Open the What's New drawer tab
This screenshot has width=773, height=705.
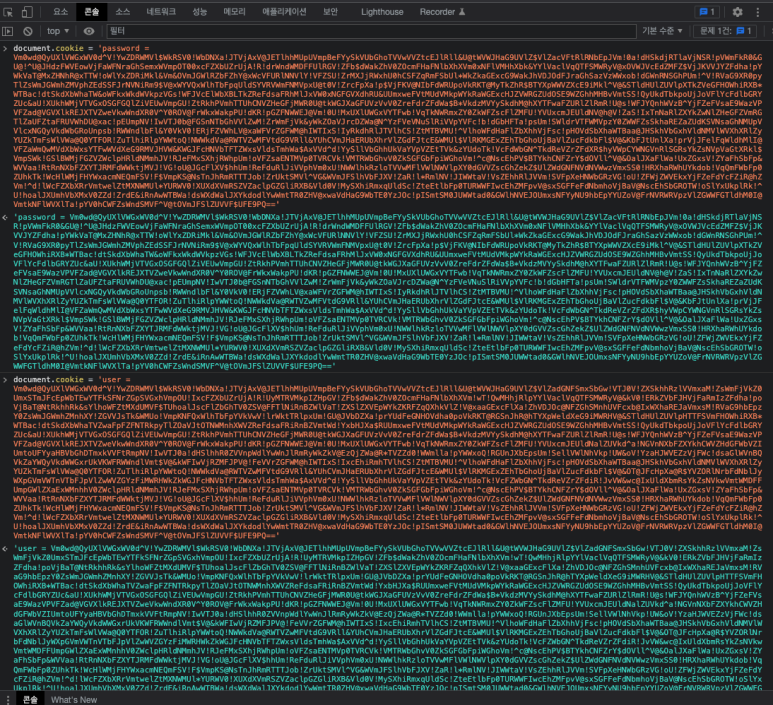point(74,700)
